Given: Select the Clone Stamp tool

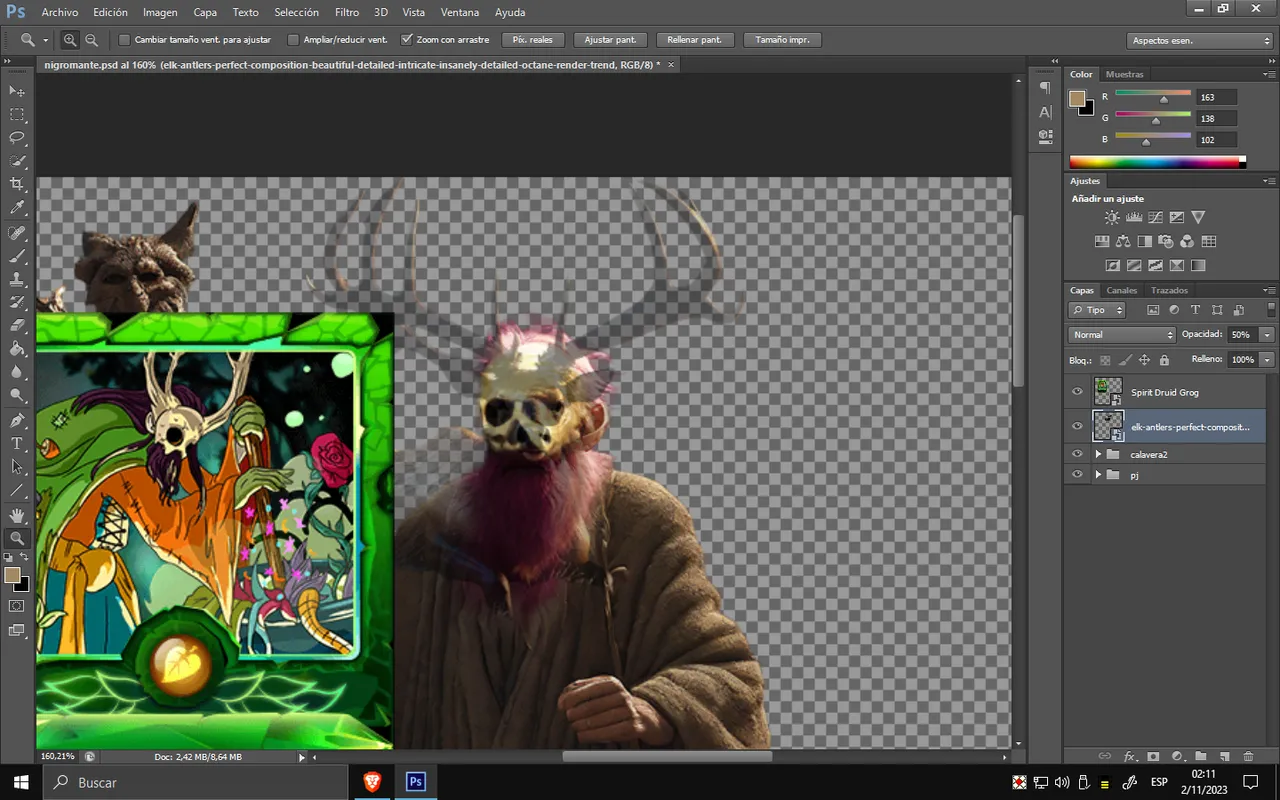Looking at the screenshot, I should click(x=17, y=279).
